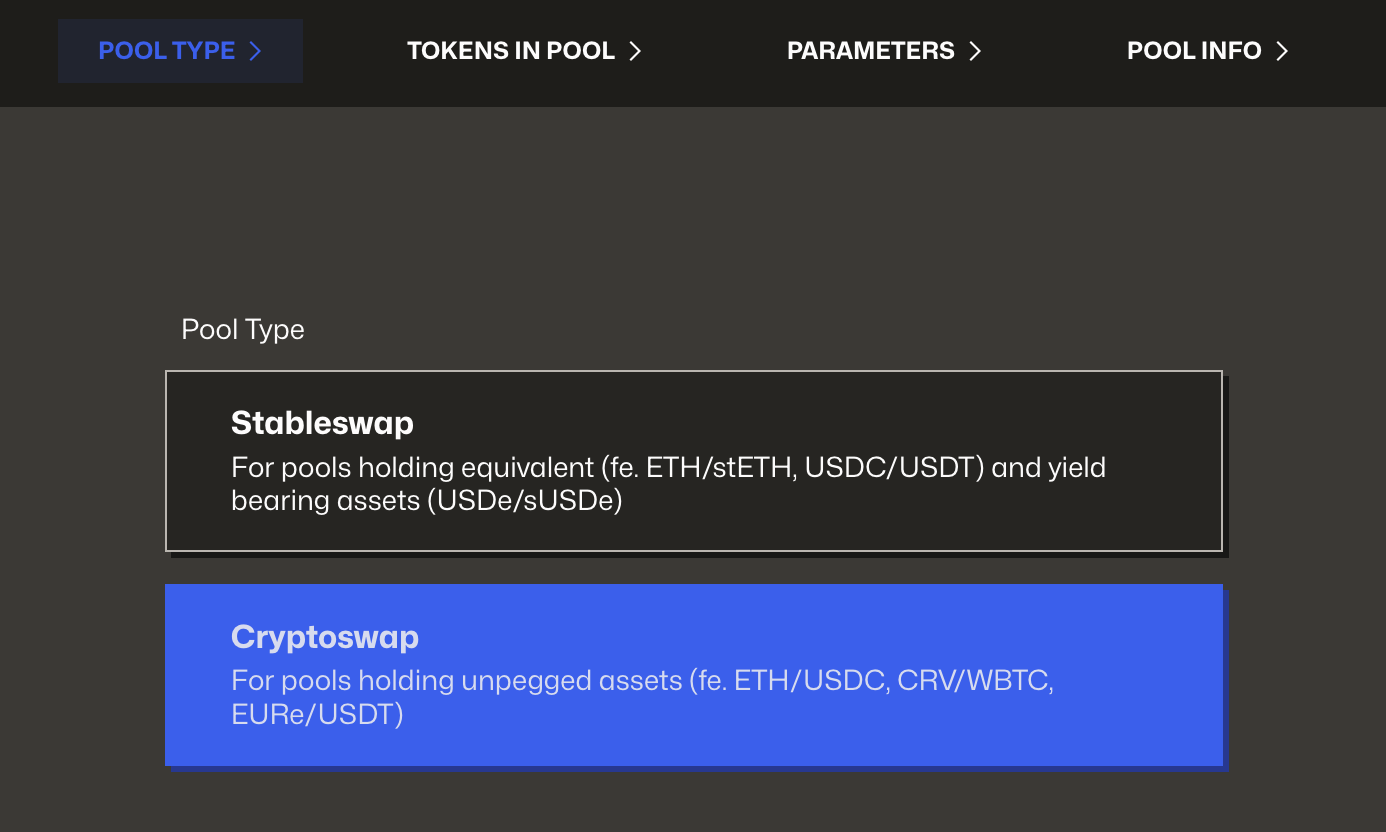Click the chevron arrow beside POOL TYPE

click(255, 51)
